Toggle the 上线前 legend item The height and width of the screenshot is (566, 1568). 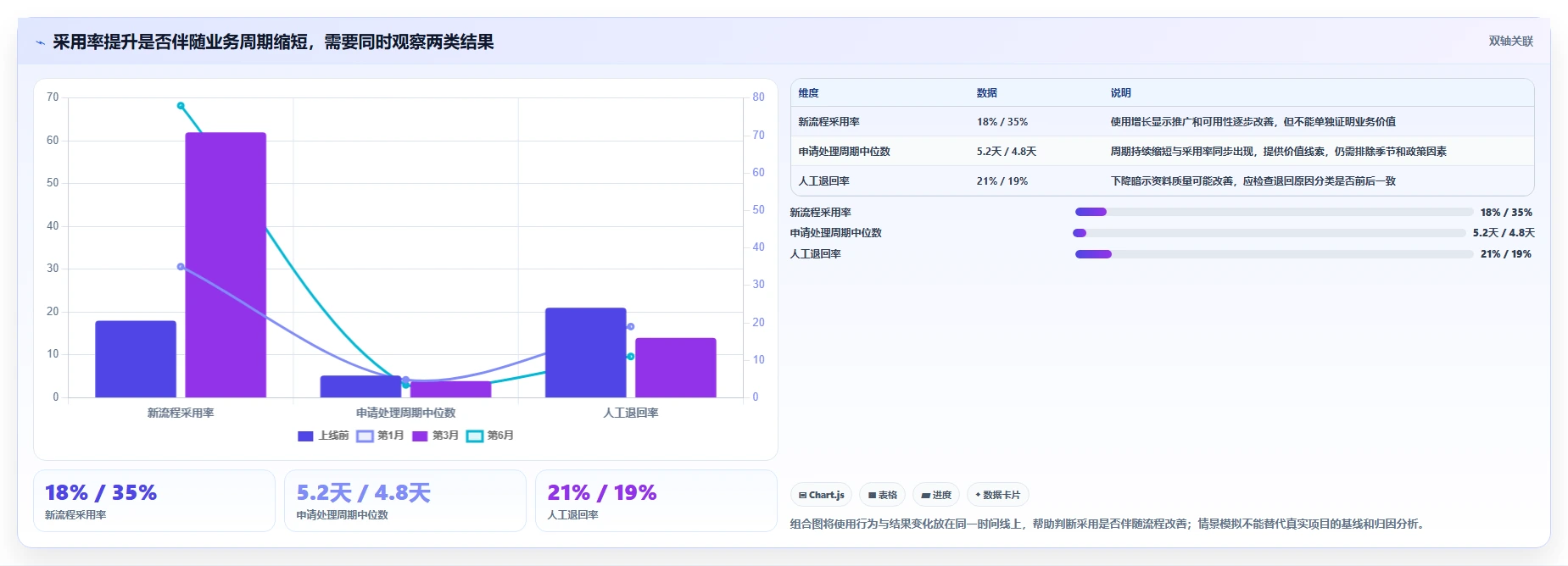pos(323,436)
